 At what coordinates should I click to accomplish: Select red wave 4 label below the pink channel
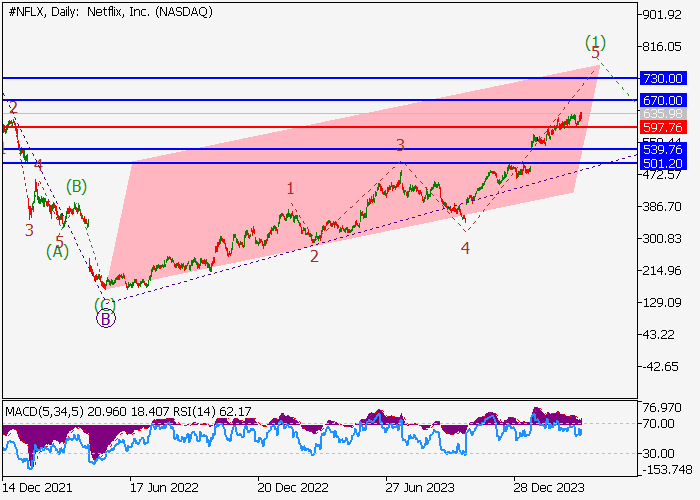point(465,248)
